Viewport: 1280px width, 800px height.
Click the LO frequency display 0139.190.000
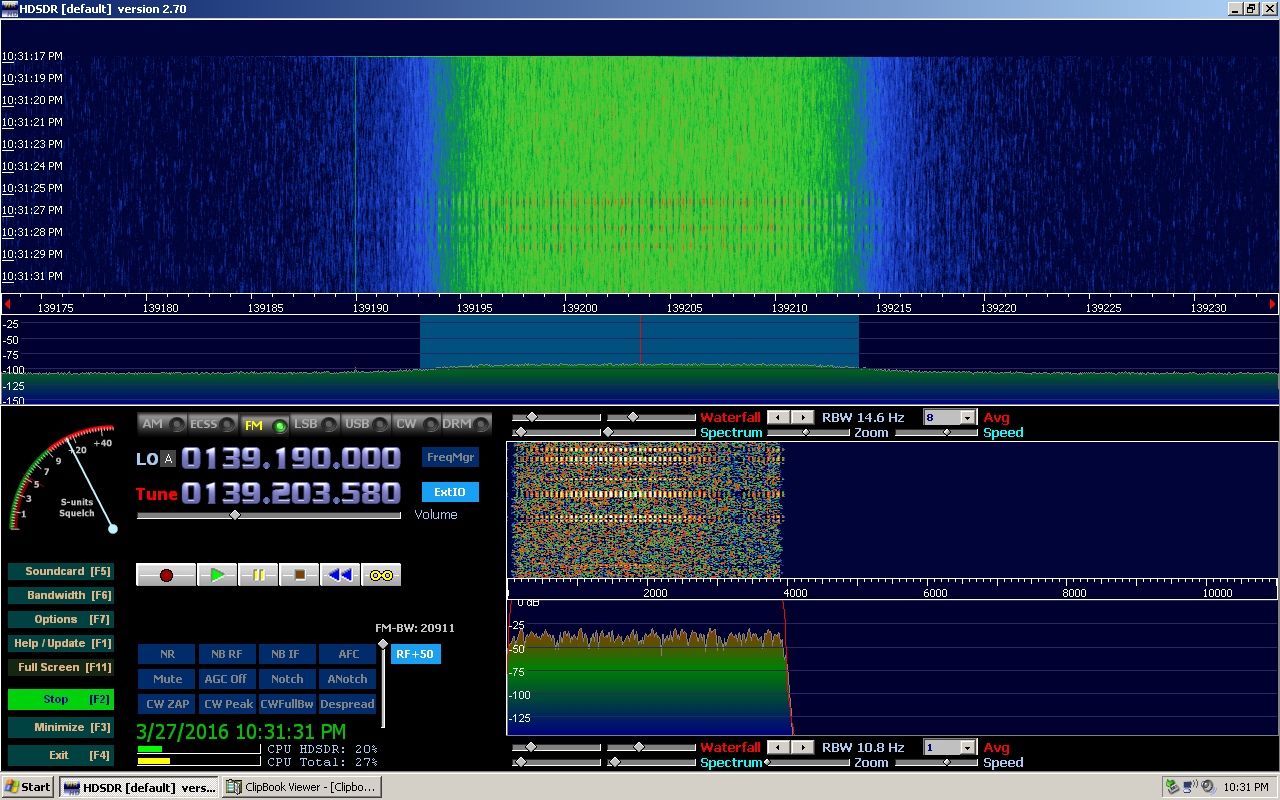[x=291, y=459]
